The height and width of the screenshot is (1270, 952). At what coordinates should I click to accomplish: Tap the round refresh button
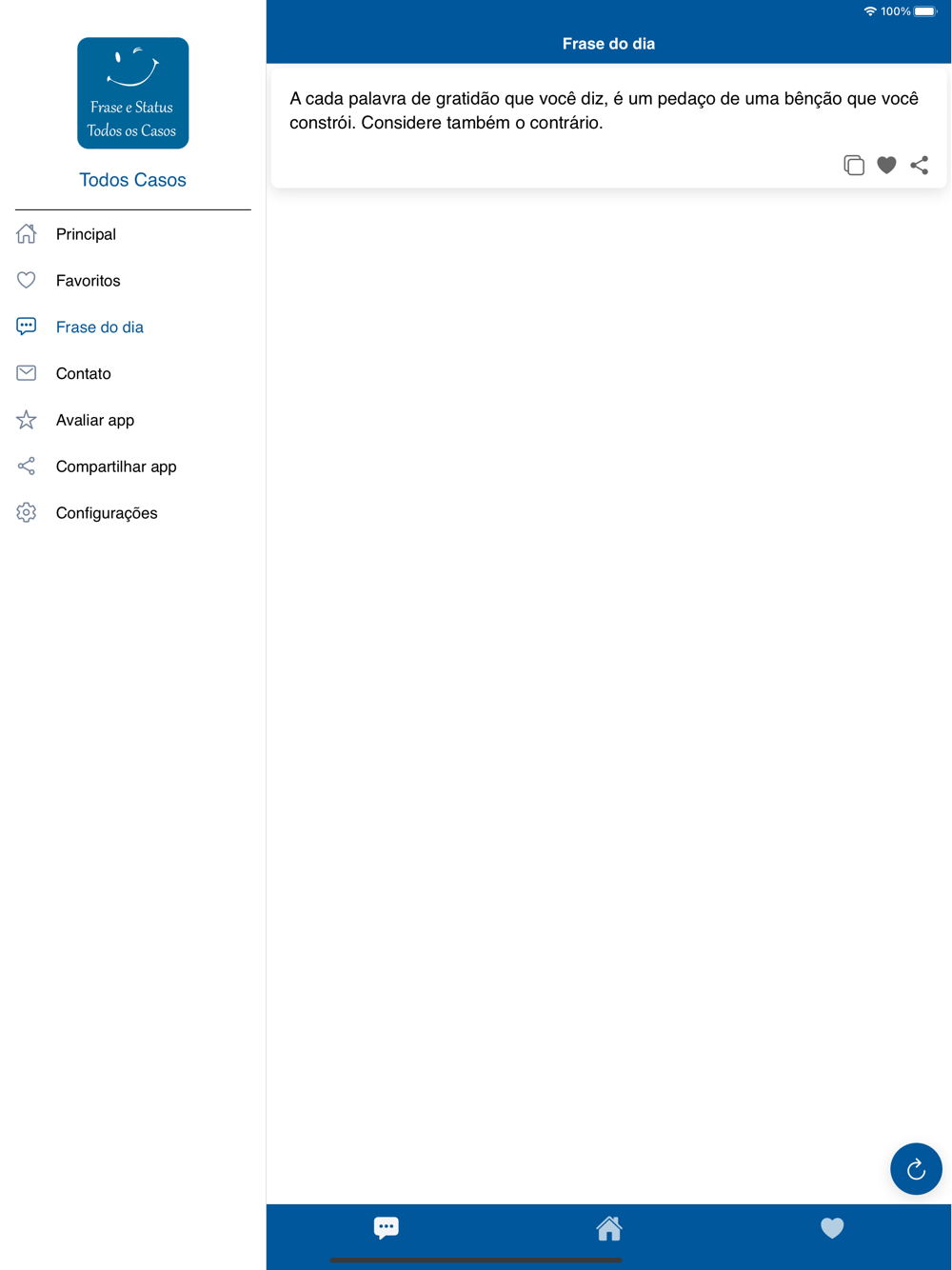(916, 1168)
